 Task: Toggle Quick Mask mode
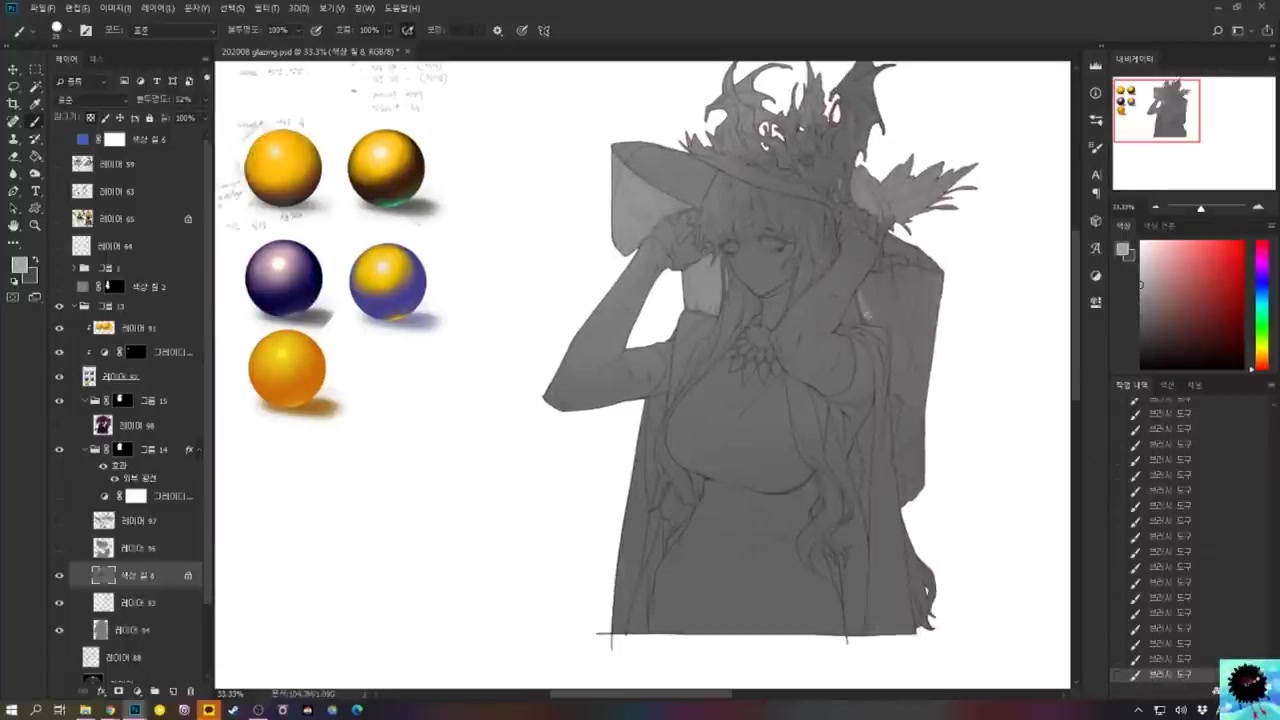pyautogui.click(x=13, y=297)
